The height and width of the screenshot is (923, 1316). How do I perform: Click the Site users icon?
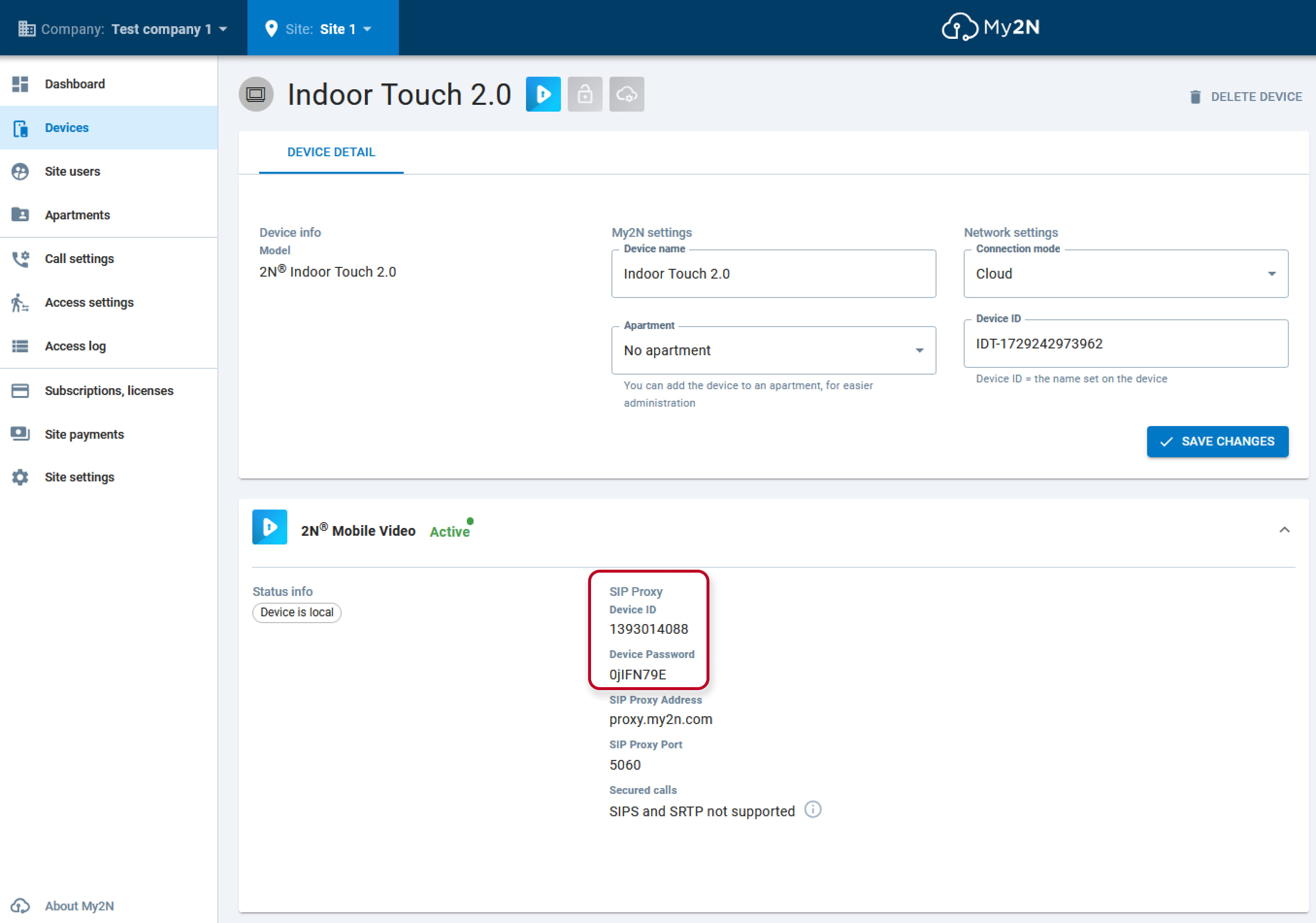pos(20,171)
